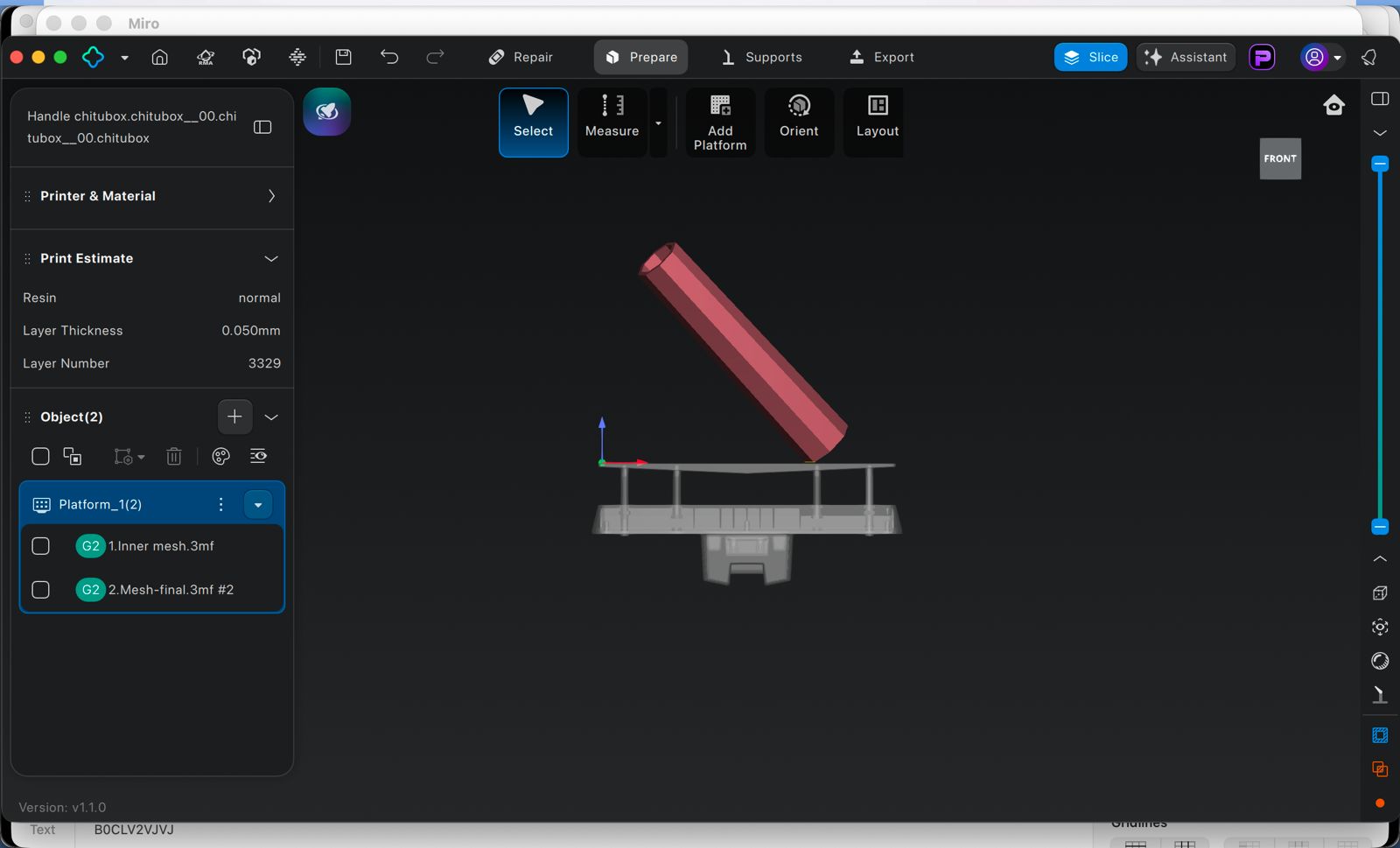1400x848 pixels.
Task: Open the user account menu
Action: click(1321, 57)
